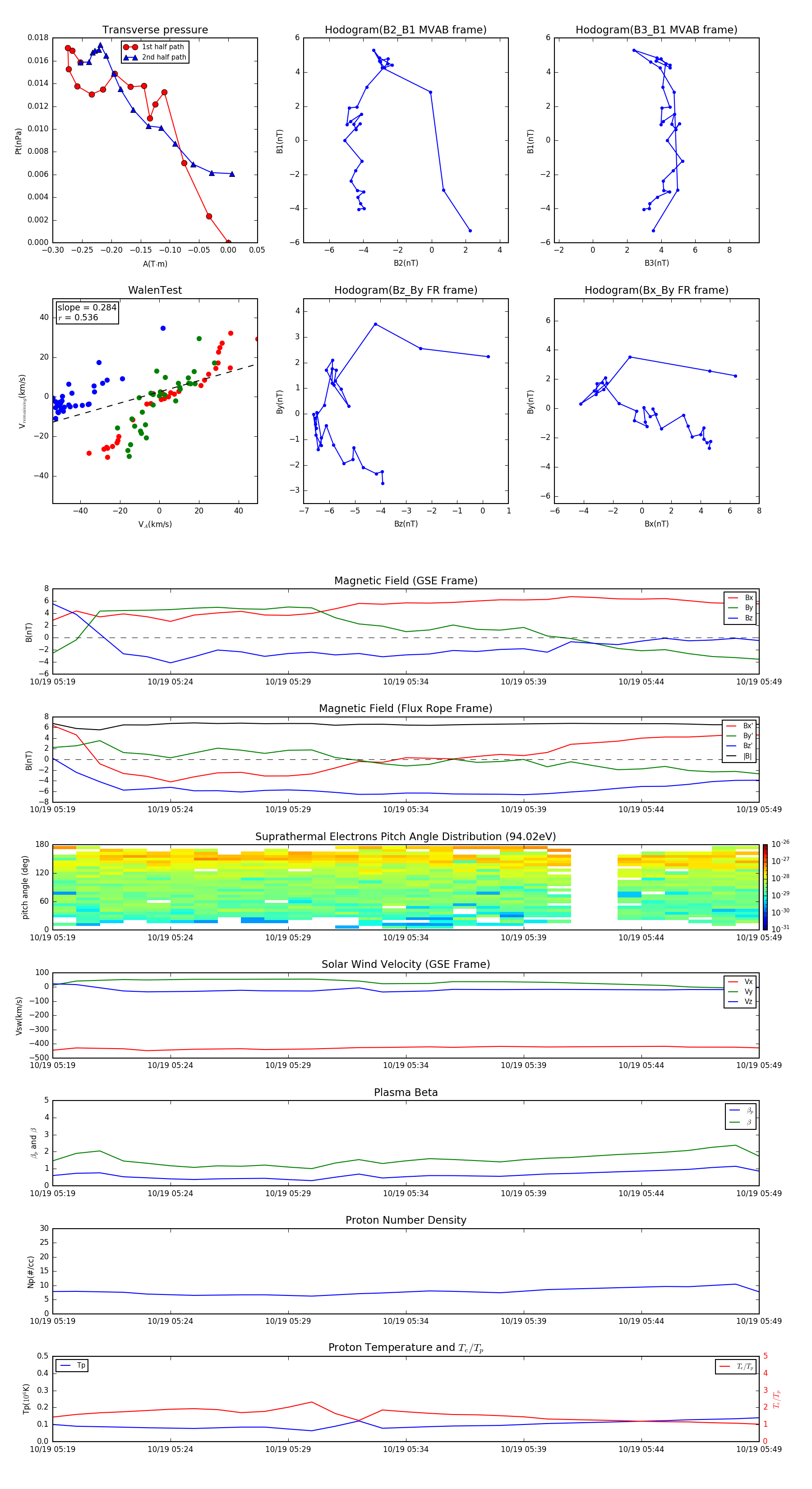812x1489 pixels.
Task: Click the 'Magnetic Field (GSE Frame)' title
Action: 406,581
